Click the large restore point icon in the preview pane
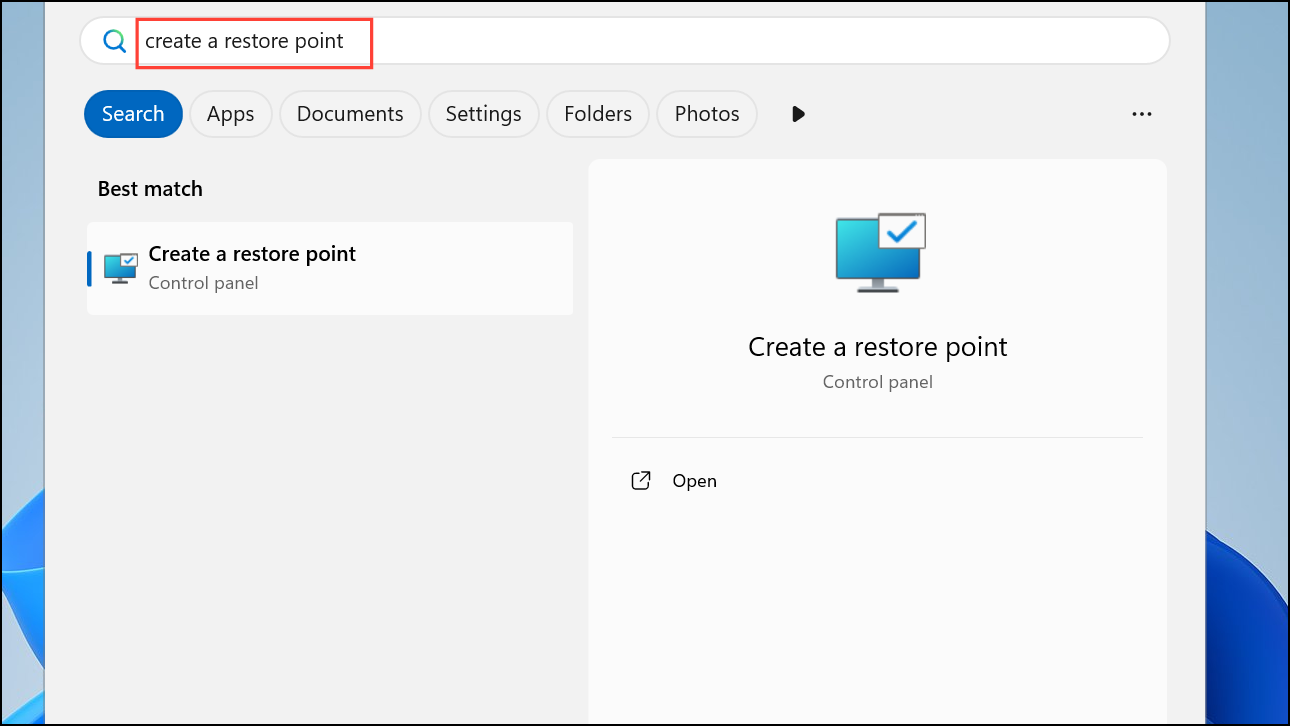 click(880, 252)
